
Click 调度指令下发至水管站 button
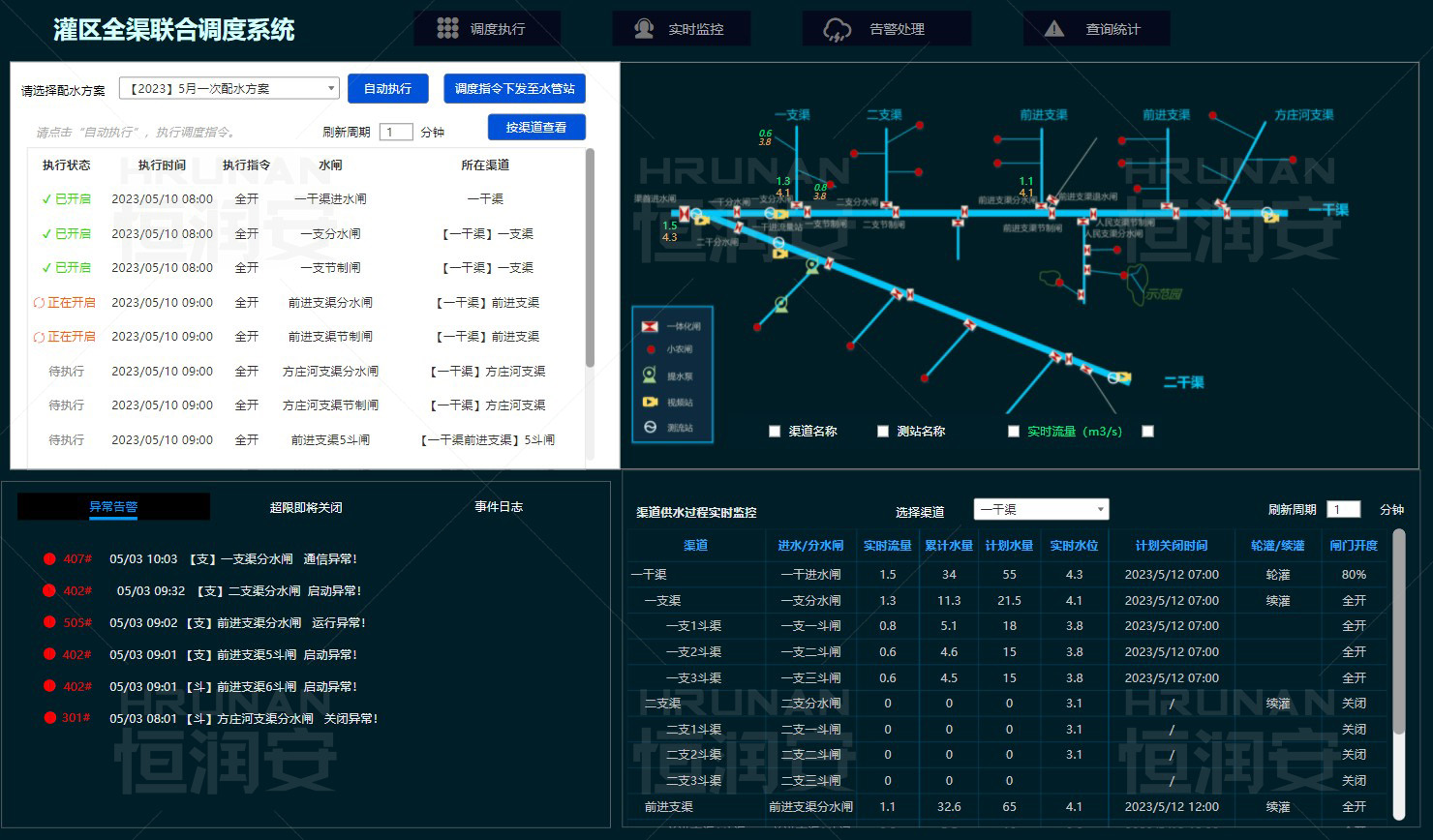tap(514, 89)
